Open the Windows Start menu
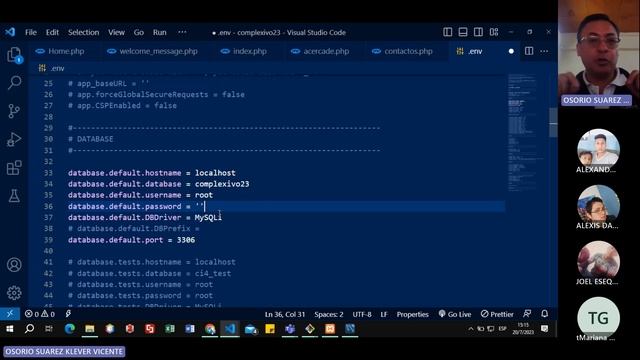640x360 pixels. pyautogui.click(x=9, y=329)
